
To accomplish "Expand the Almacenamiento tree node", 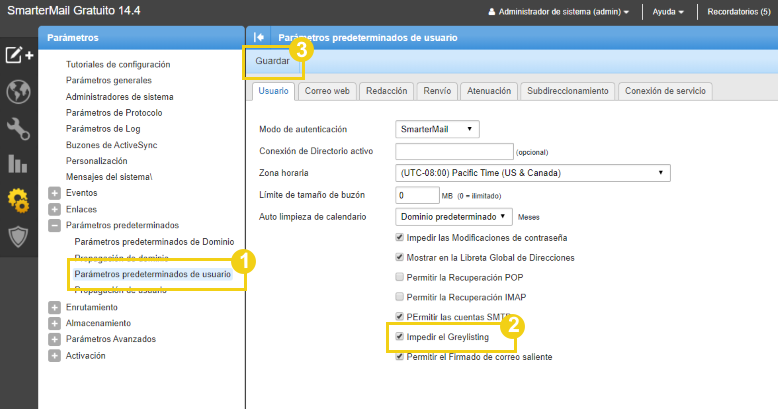I will pos(55,323).
